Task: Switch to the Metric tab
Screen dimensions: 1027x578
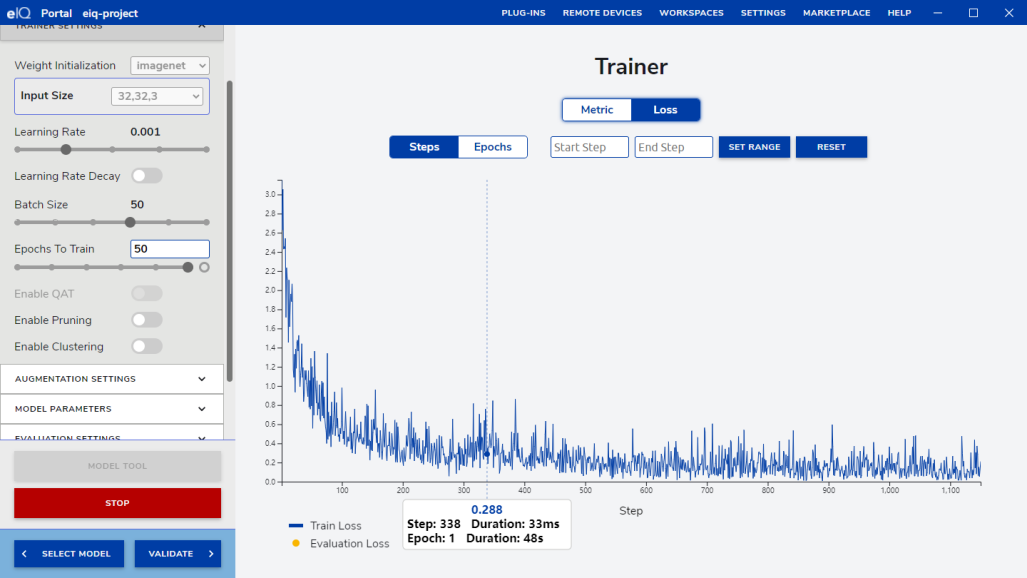Action: pos(597,110)
